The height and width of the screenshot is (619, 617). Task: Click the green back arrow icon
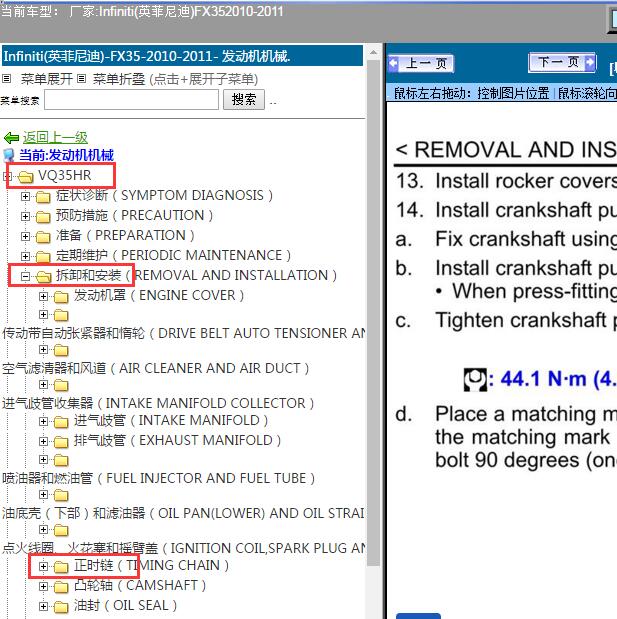[x=11, y=138]
